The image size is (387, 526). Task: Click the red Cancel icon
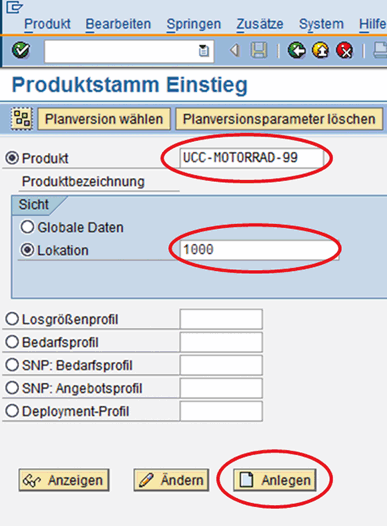(x=344, y=51)
